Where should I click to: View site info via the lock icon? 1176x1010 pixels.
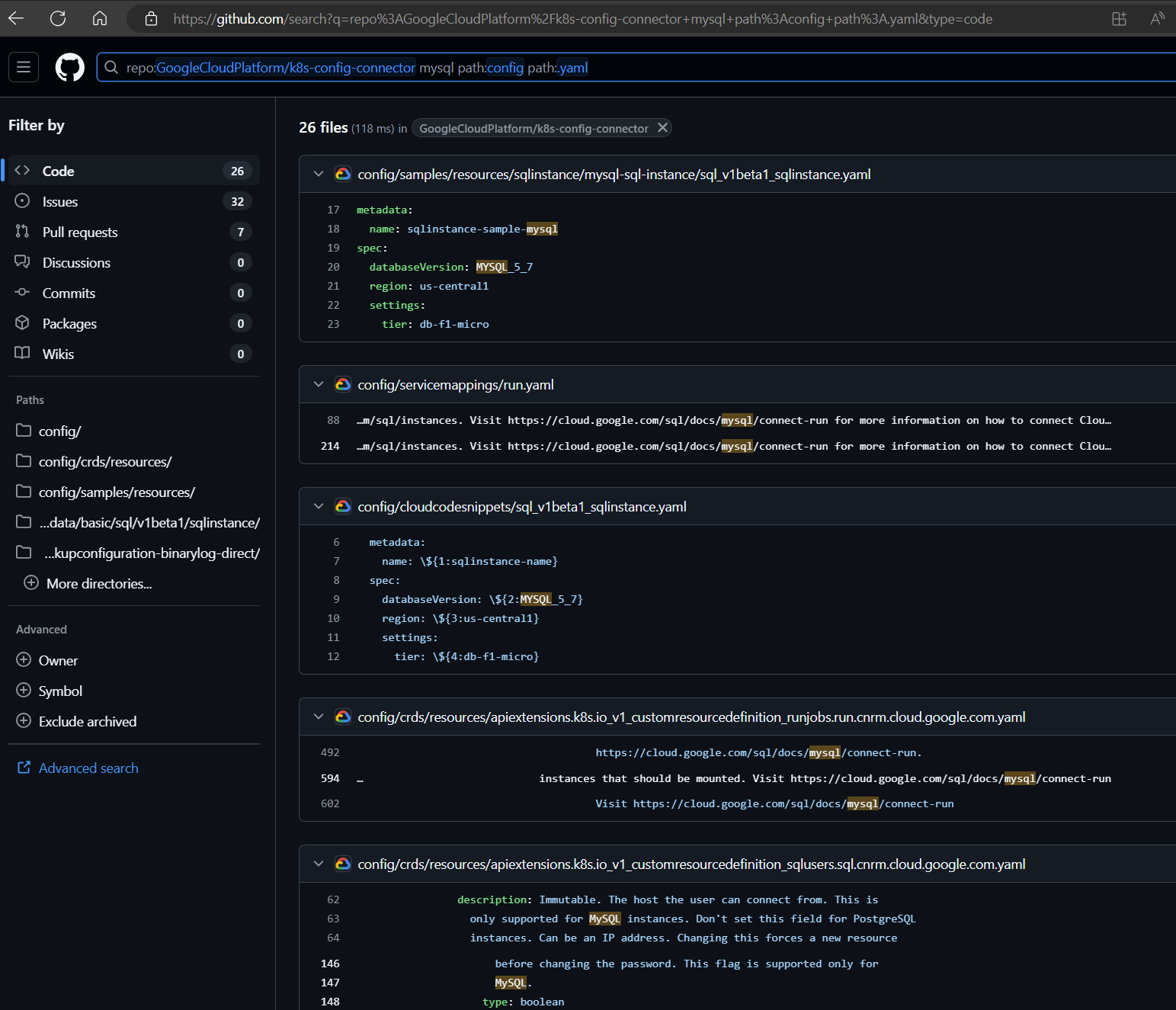[151, 18]
